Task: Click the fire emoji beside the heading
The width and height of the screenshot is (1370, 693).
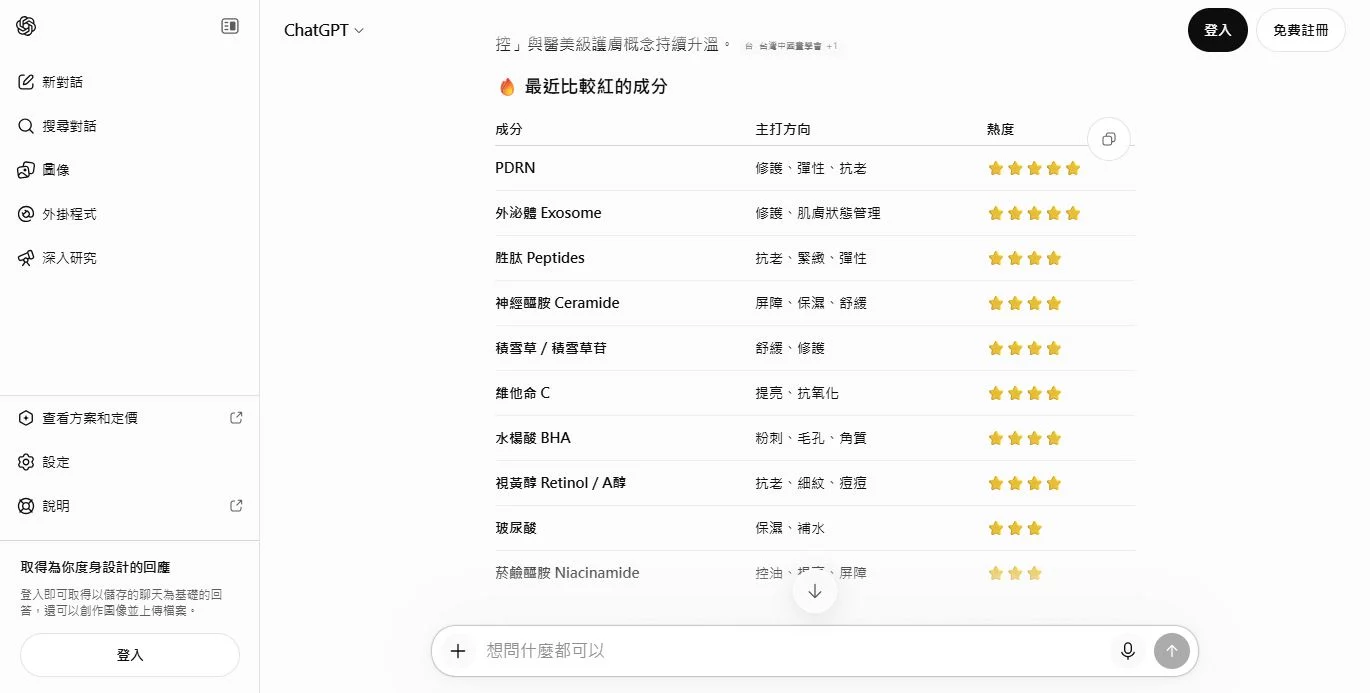Action: click(x=507, y=87)
